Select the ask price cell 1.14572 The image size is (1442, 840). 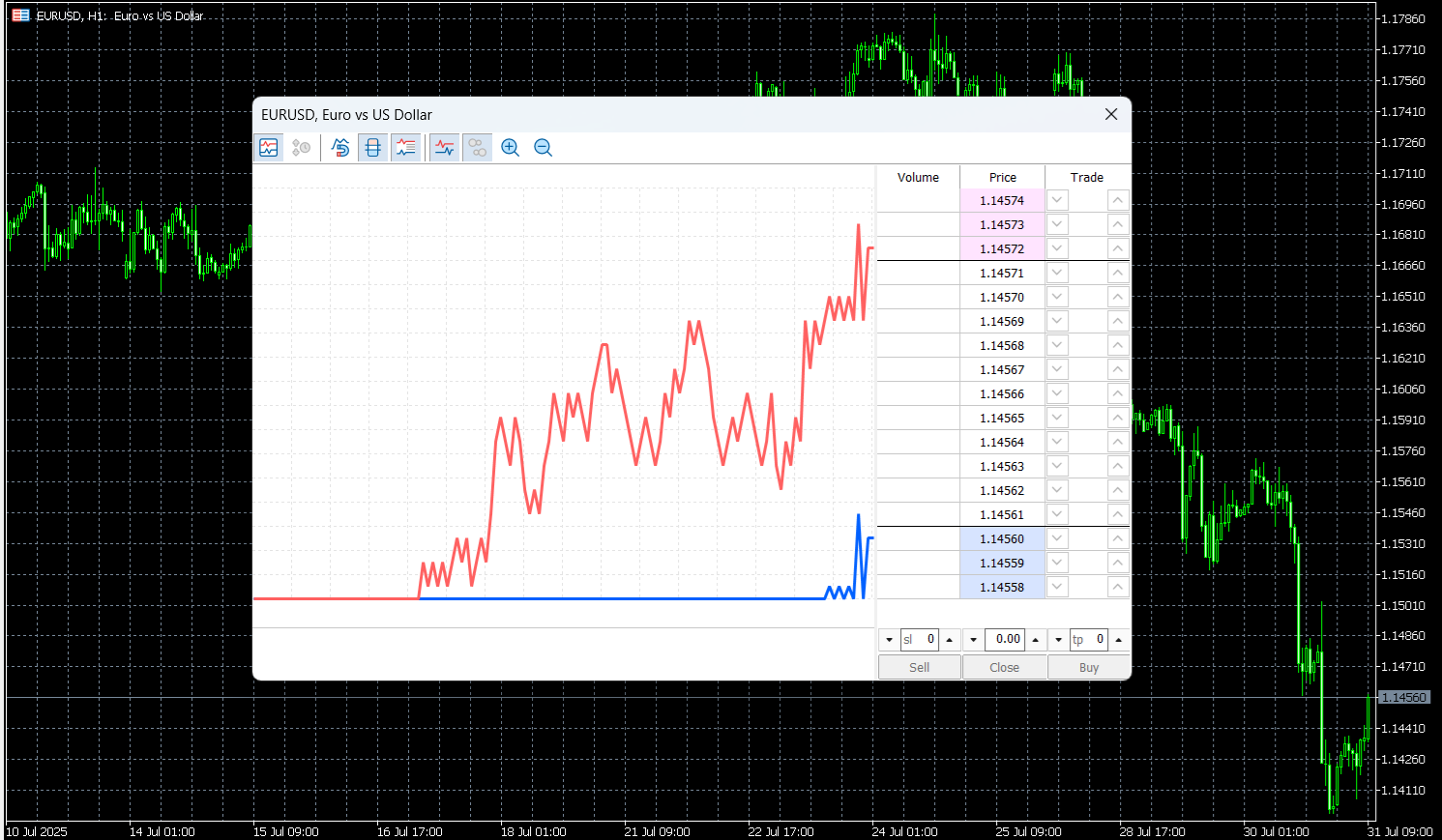point(1002,248)
